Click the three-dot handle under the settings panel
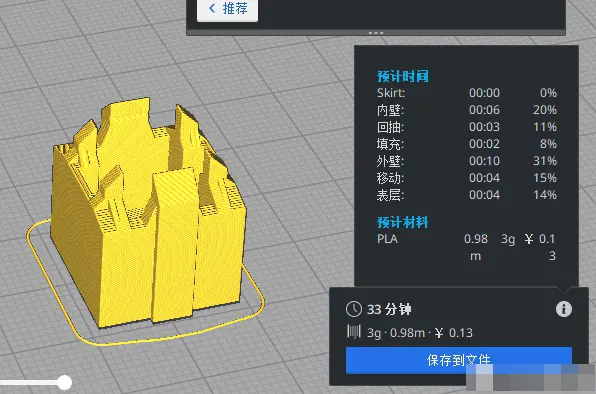Image resolution: width=596 pixels, height=394 pixels. 376,33
